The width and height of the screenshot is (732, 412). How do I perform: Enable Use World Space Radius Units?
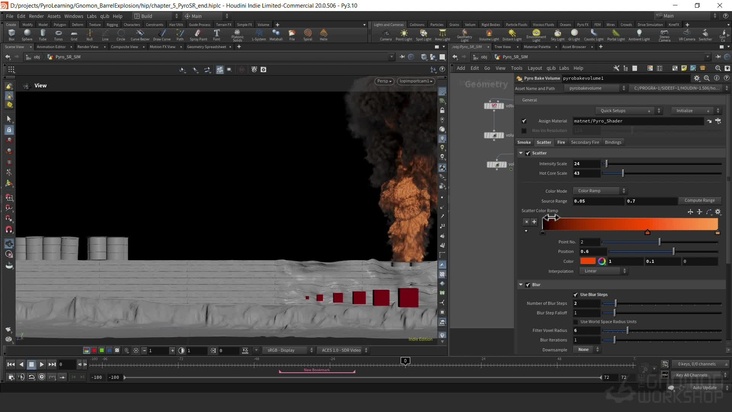coord(576,322)
